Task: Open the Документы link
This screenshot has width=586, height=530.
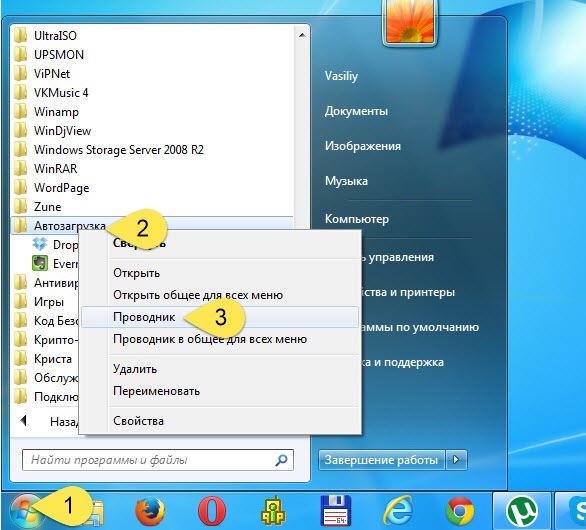Action: pyautogui.click(x=356, y=111)
